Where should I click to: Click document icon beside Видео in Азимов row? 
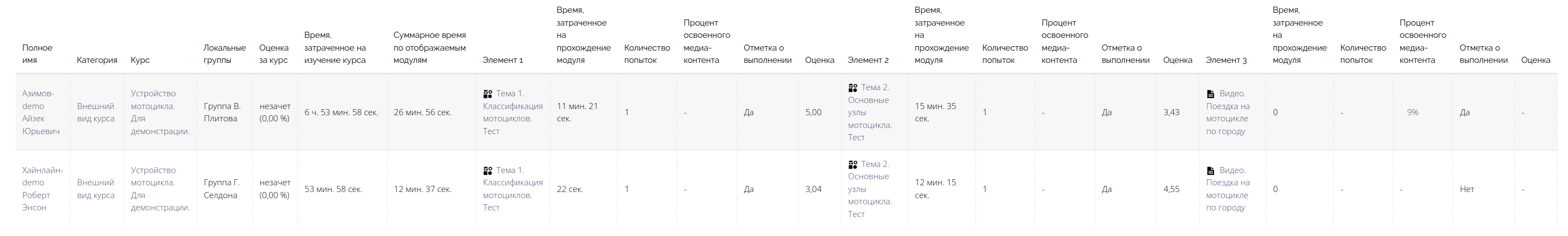(x=1211, y=94)
